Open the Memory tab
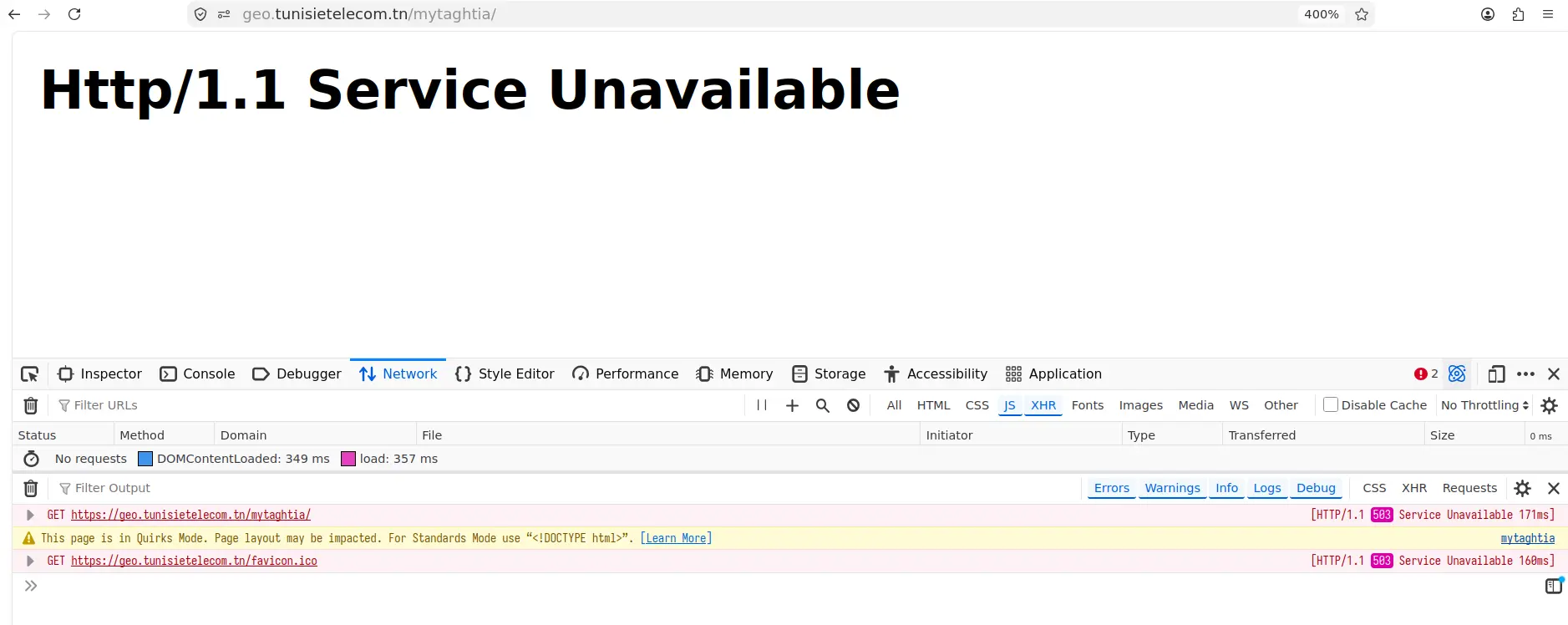Viewport: 1568px width, 625px height. coord(735,374)
